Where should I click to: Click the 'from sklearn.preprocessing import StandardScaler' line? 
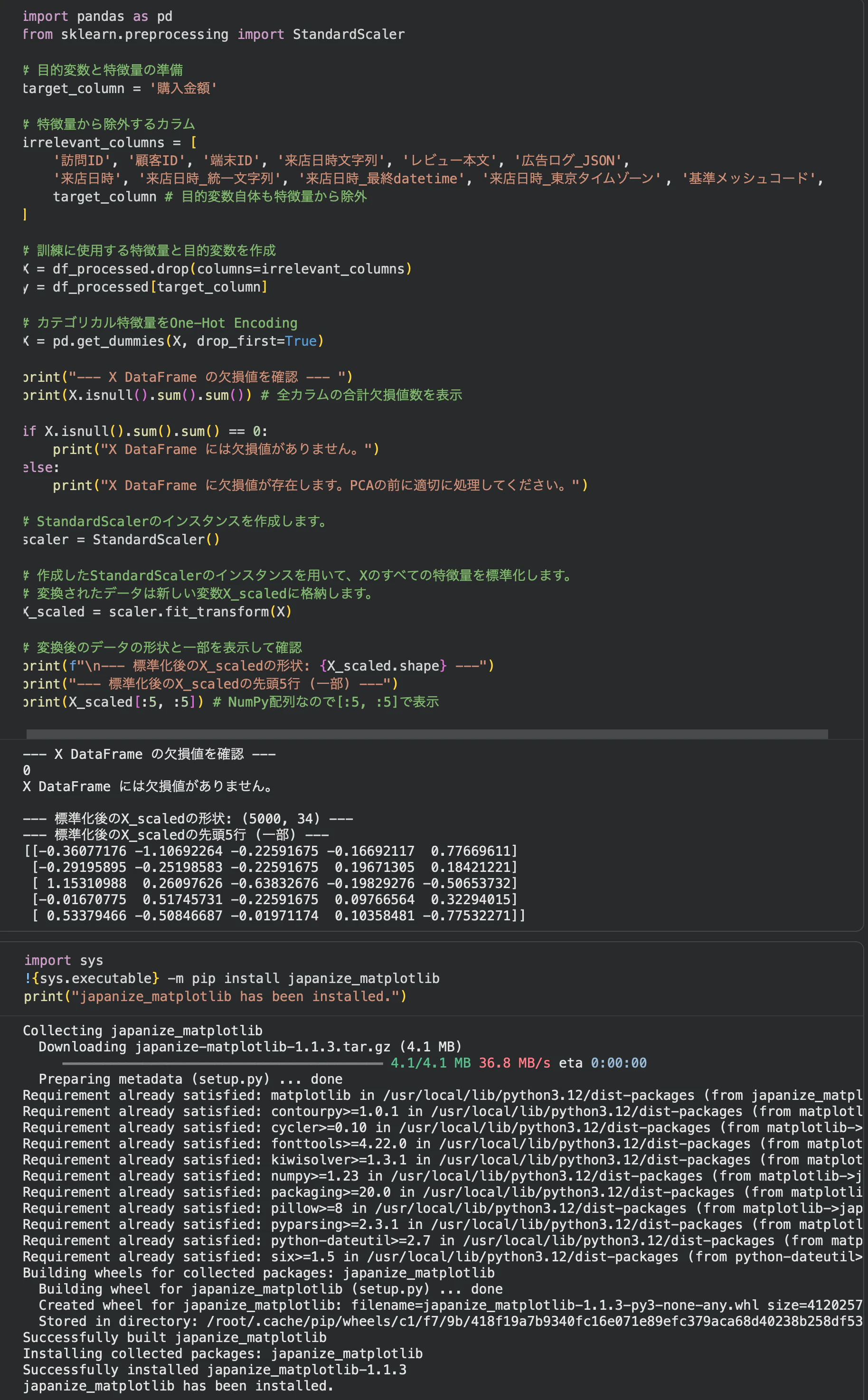pos(214,35)
